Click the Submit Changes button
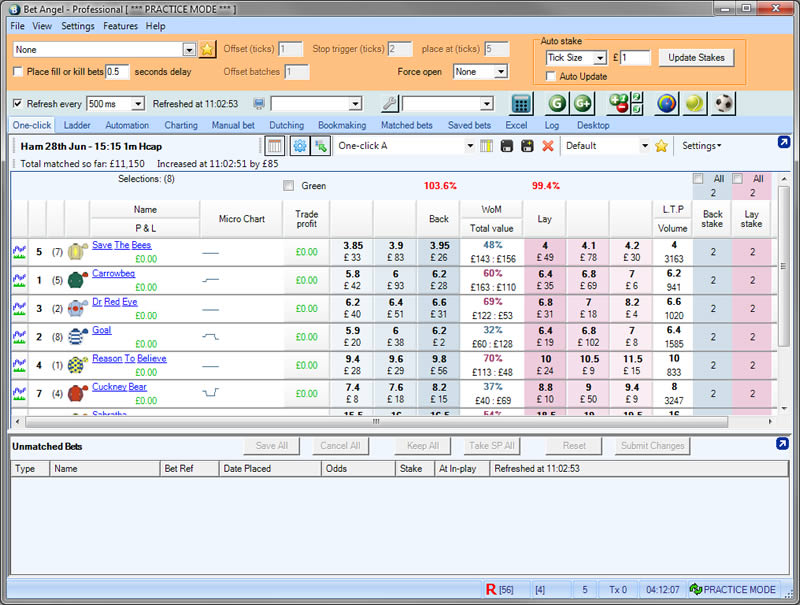This screenshot has width=800, height=605. [x=653, y=446]
